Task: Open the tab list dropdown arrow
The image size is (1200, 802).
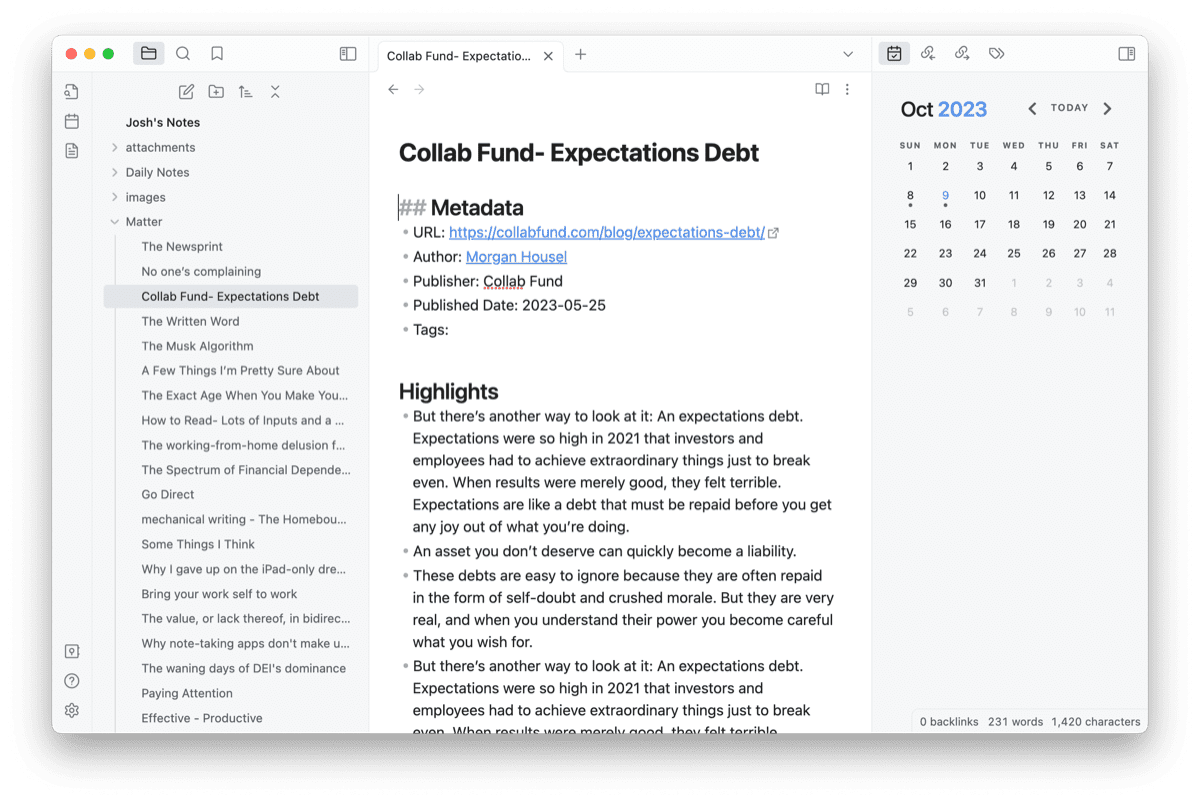Action: pos(848,54)
